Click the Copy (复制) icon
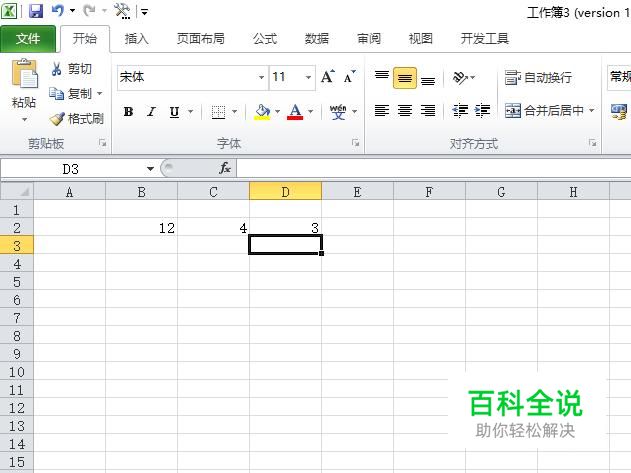The image size is (631, 473). click(x=56, y=93)
